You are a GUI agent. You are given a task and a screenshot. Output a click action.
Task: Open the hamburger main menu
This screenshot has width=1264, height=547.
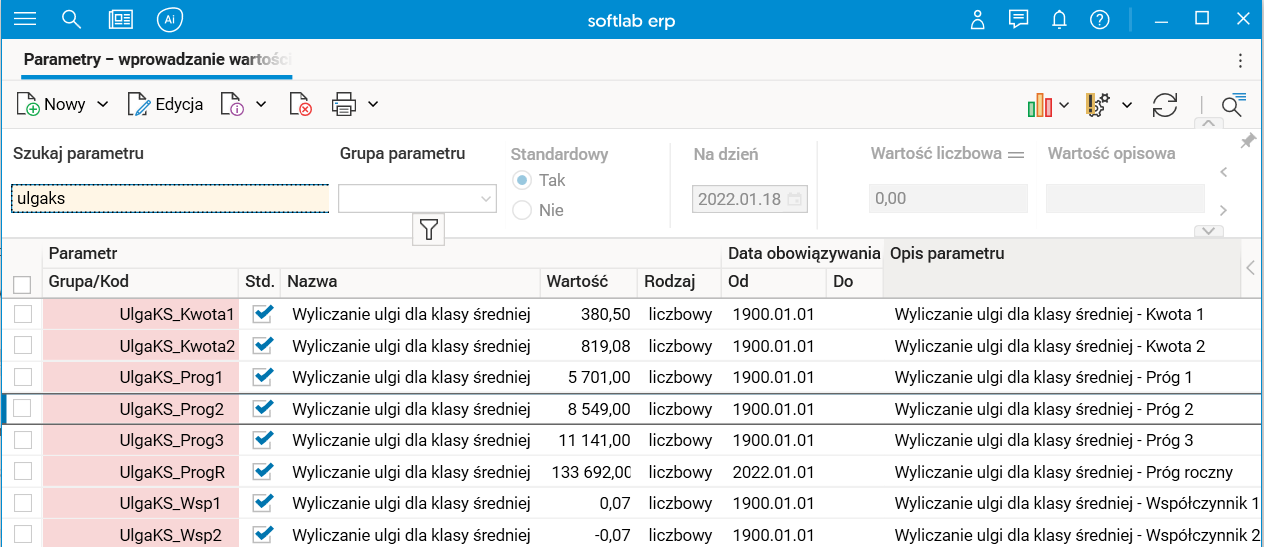click(x=25, y=20)
